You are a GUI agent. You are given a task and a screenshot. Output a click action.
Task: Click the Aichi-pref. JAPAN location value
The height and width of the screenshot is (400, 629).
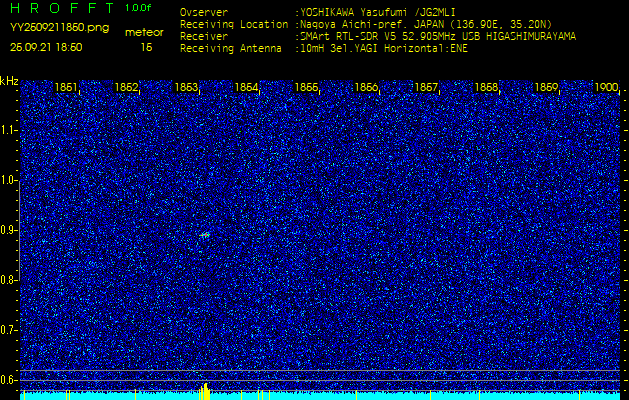click(x=426, y=24)
